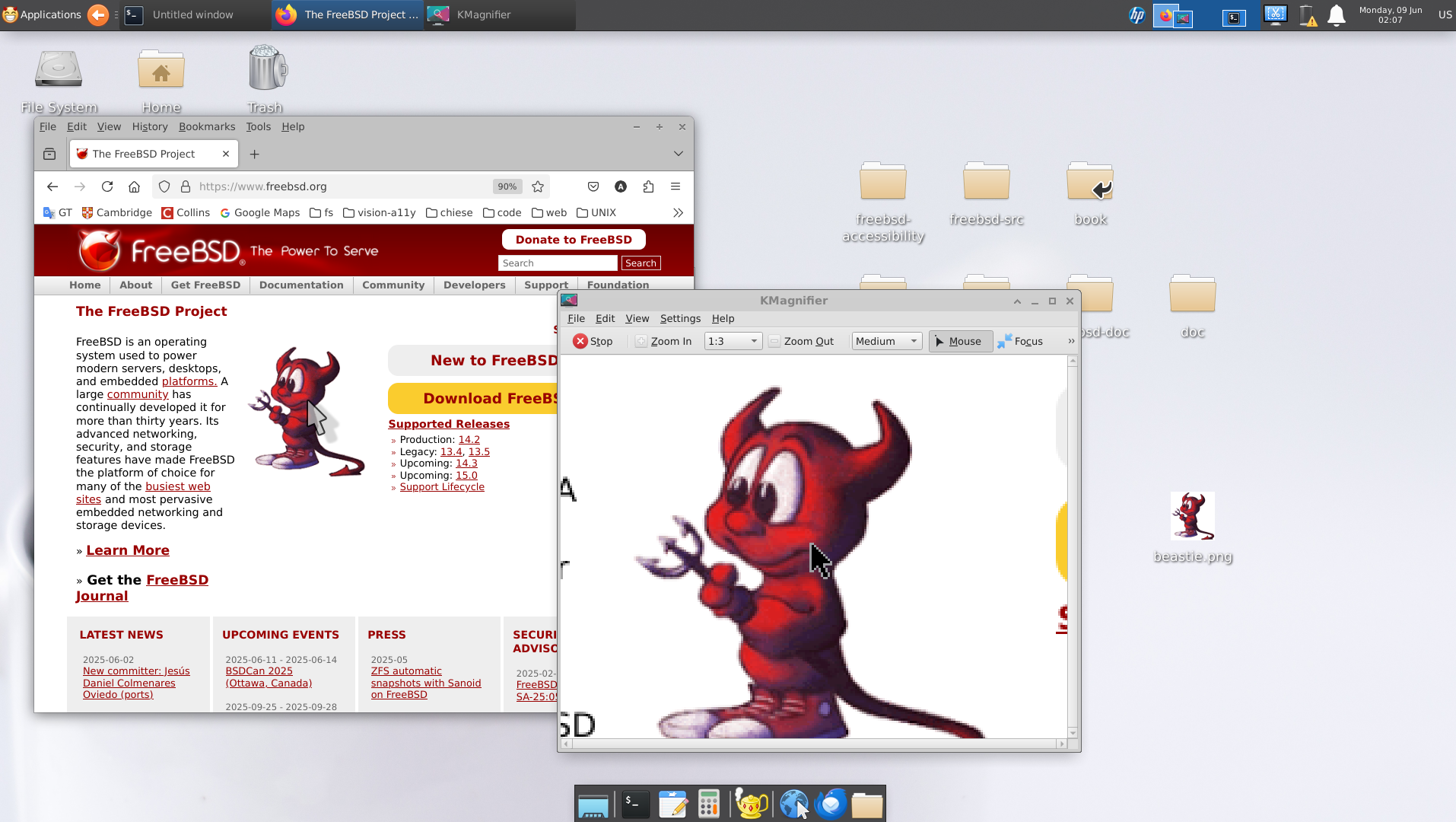Viewport: 1456px width, 822px height.
Task: Open Firefox extensions puzzle icon
Action: 648,186
